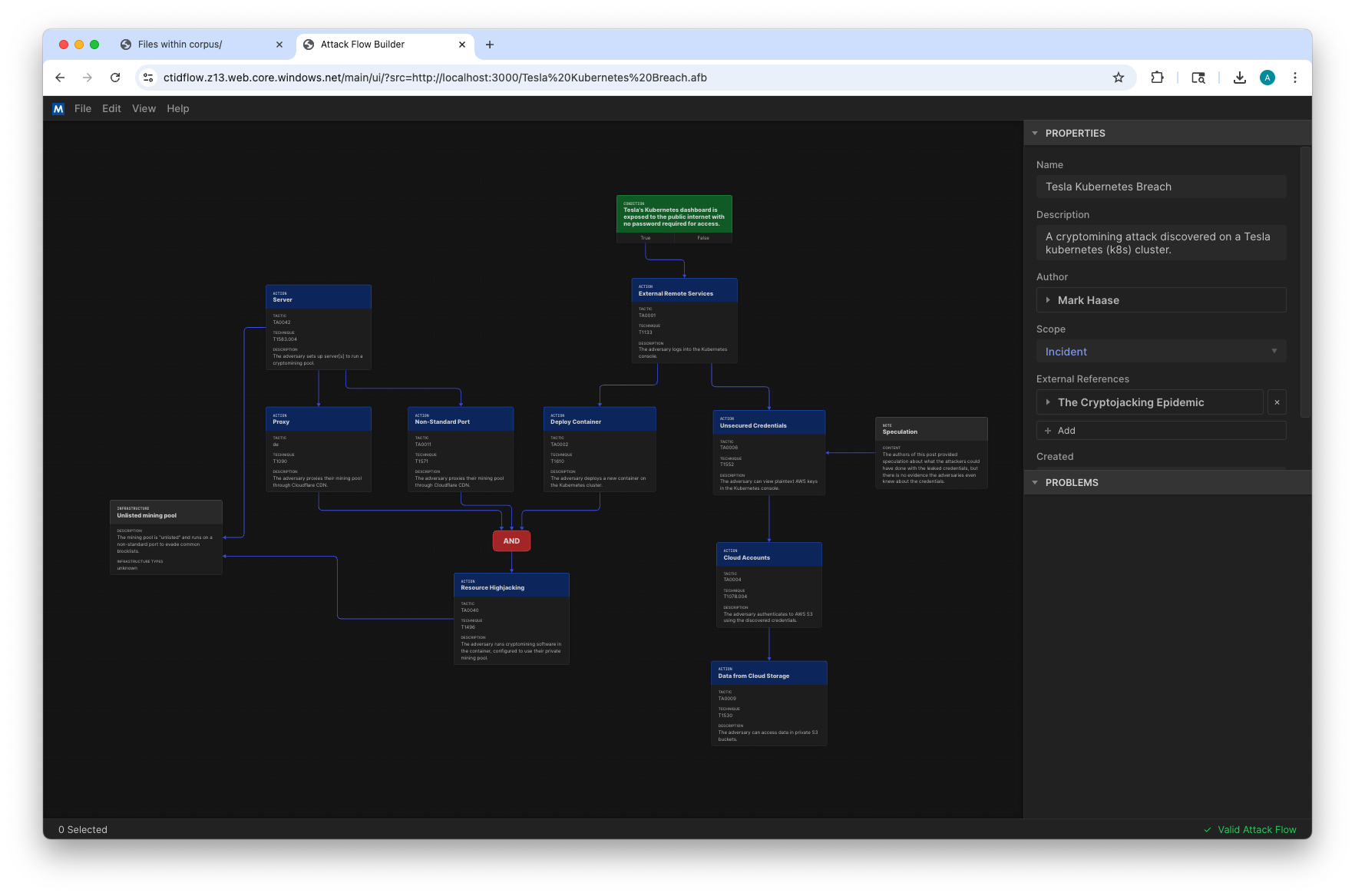The image size is (1355, 896).
Task: Click the False branch of the condition
Action: click(703, 238)
